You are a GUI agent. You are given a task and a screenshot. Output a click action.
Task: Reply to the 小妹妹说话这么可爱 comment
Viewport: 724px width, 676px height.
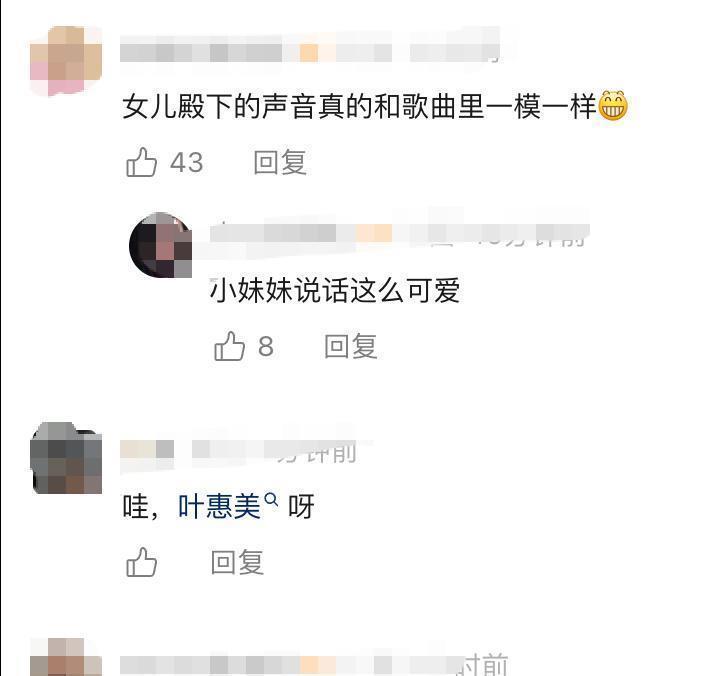pos(350,346)
